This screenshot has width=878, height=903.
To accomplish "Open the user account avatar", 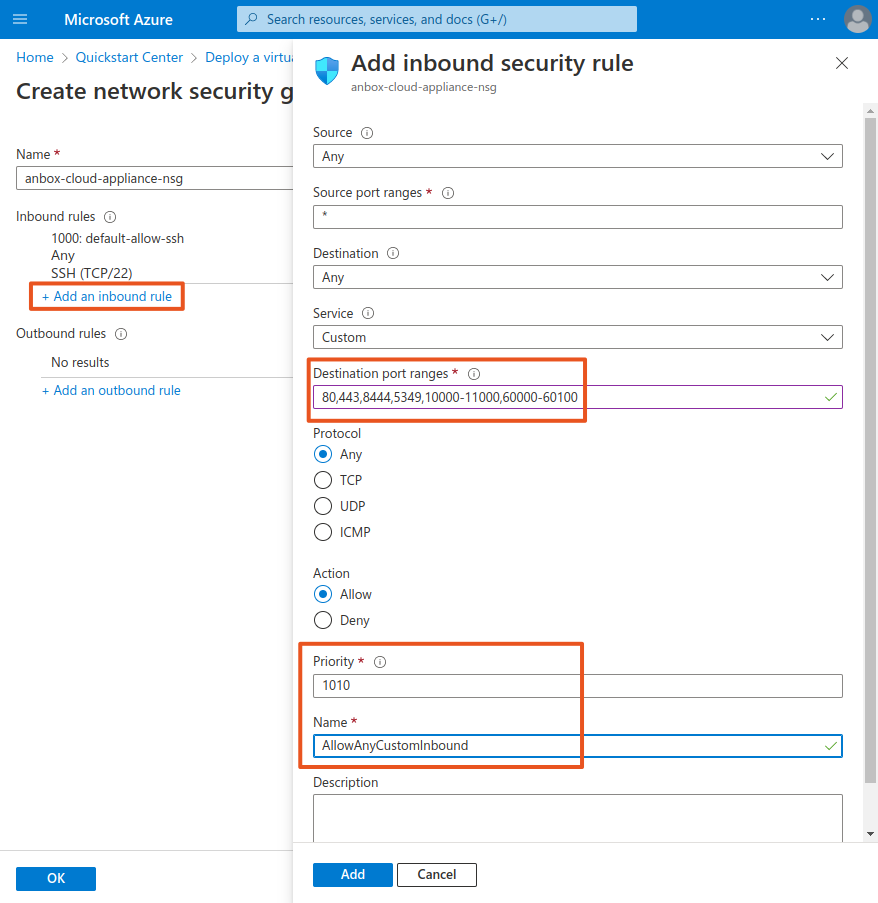I will click(857, 19).
